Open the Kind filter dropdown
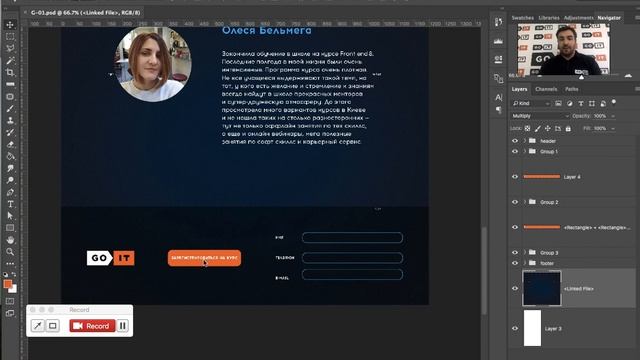 pos(531,104)
